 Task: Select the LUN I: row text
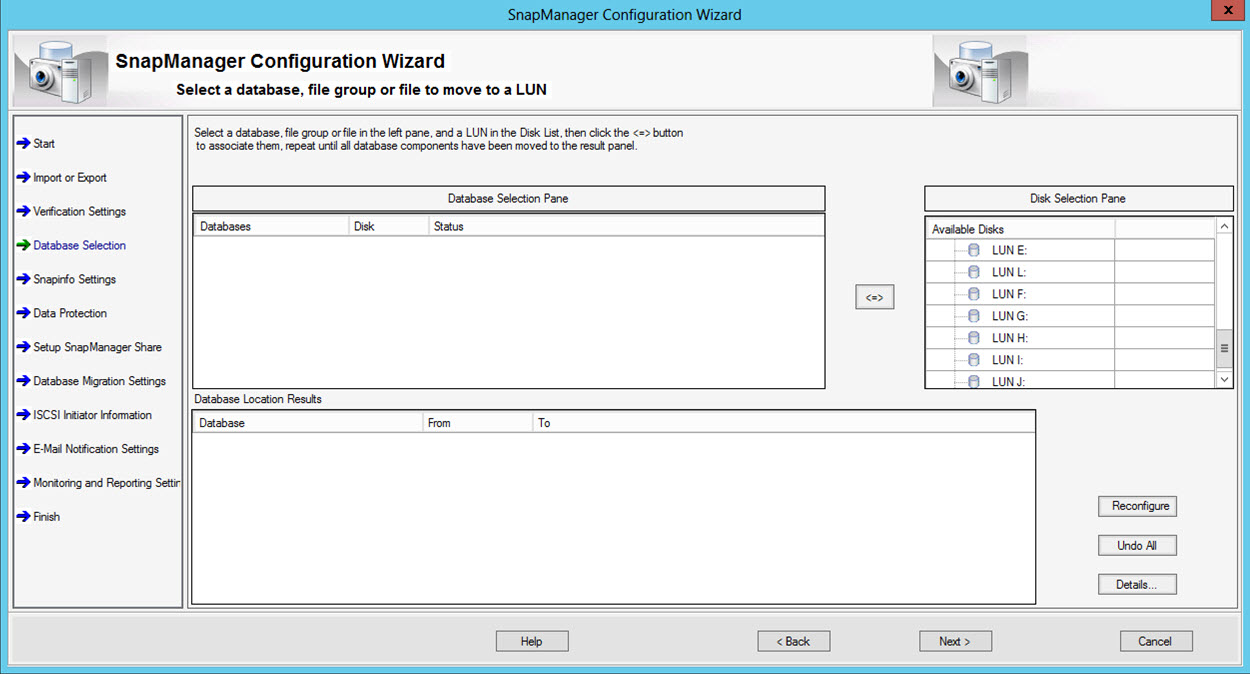(x=1008, y=360)
